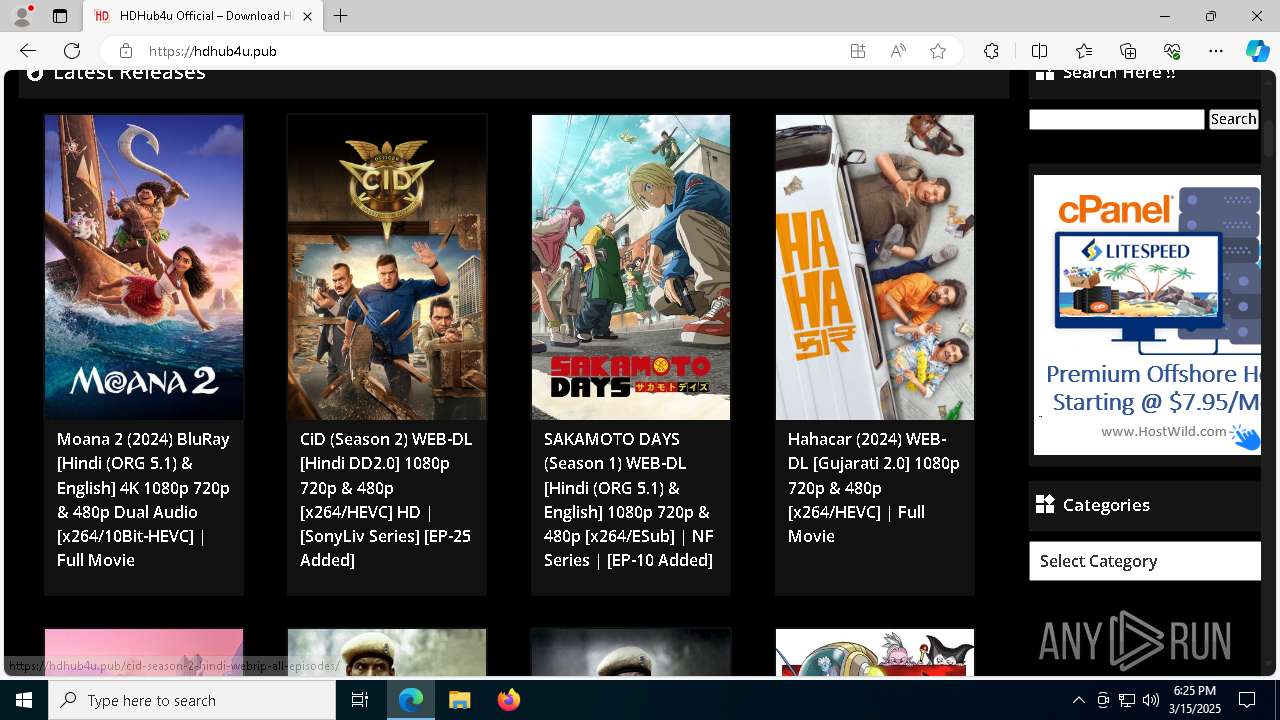This screenshot has height=720, width=1280.
Task: Switch to the HDHub4u Official tab
Action: point(203,16)
